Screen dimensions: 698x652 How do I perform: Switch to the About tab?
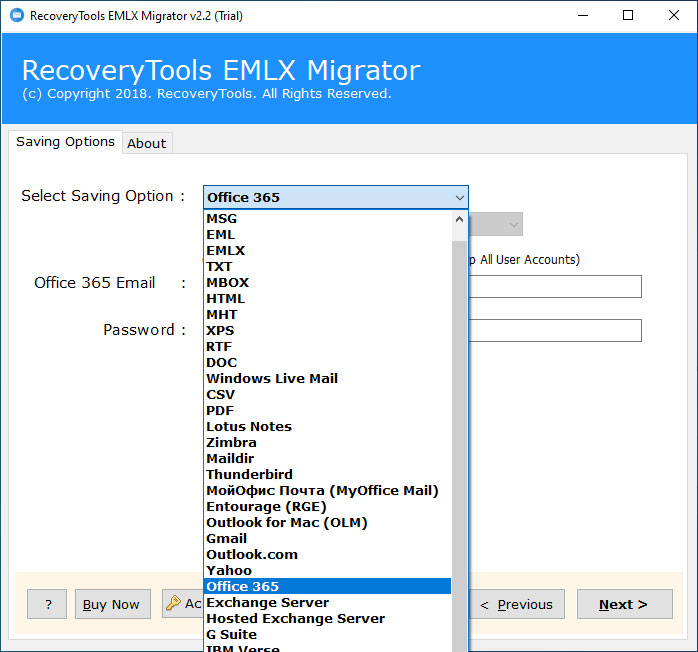click(146, 143)
